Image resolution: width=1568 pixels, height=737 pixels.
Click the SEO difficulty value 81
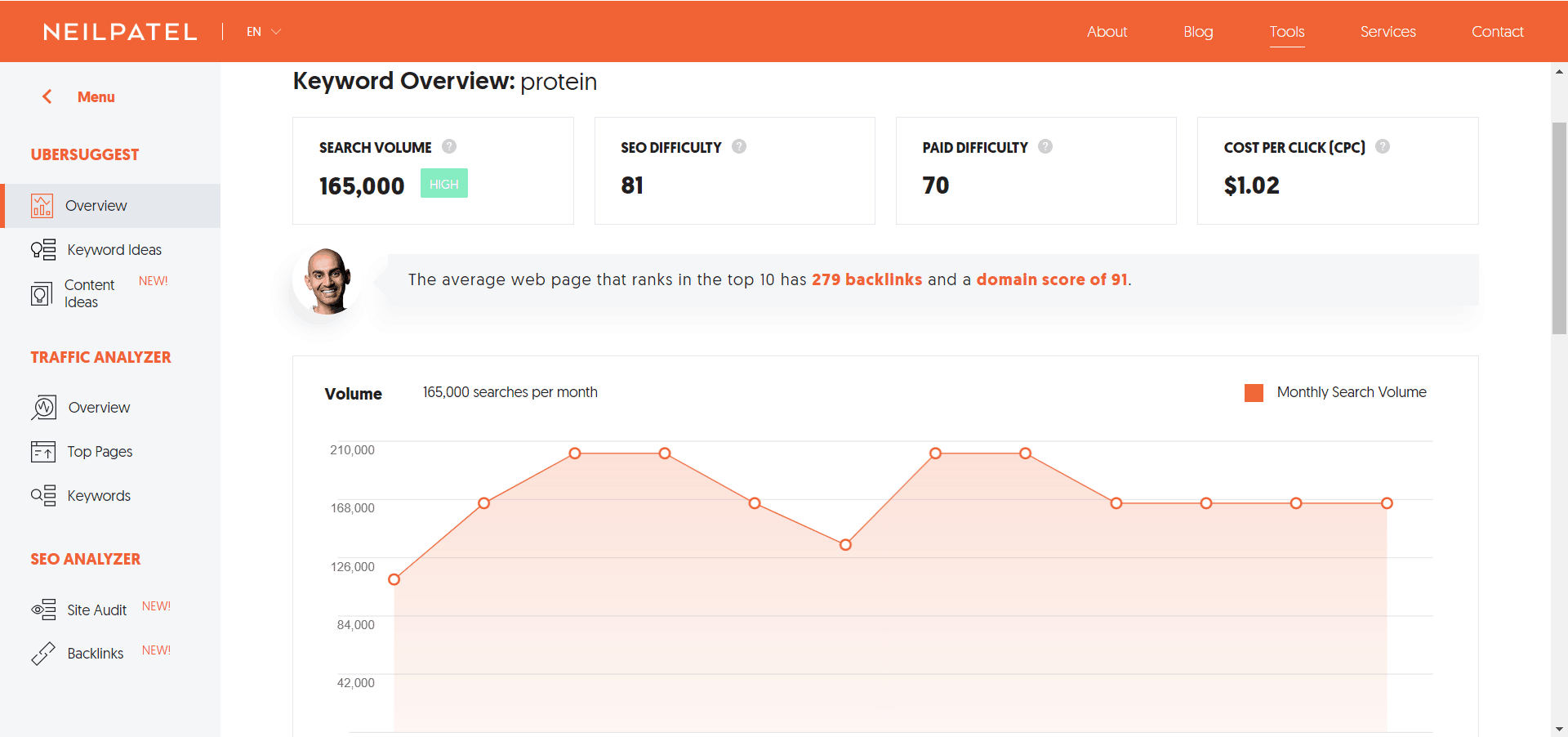[x=632, y=185]
